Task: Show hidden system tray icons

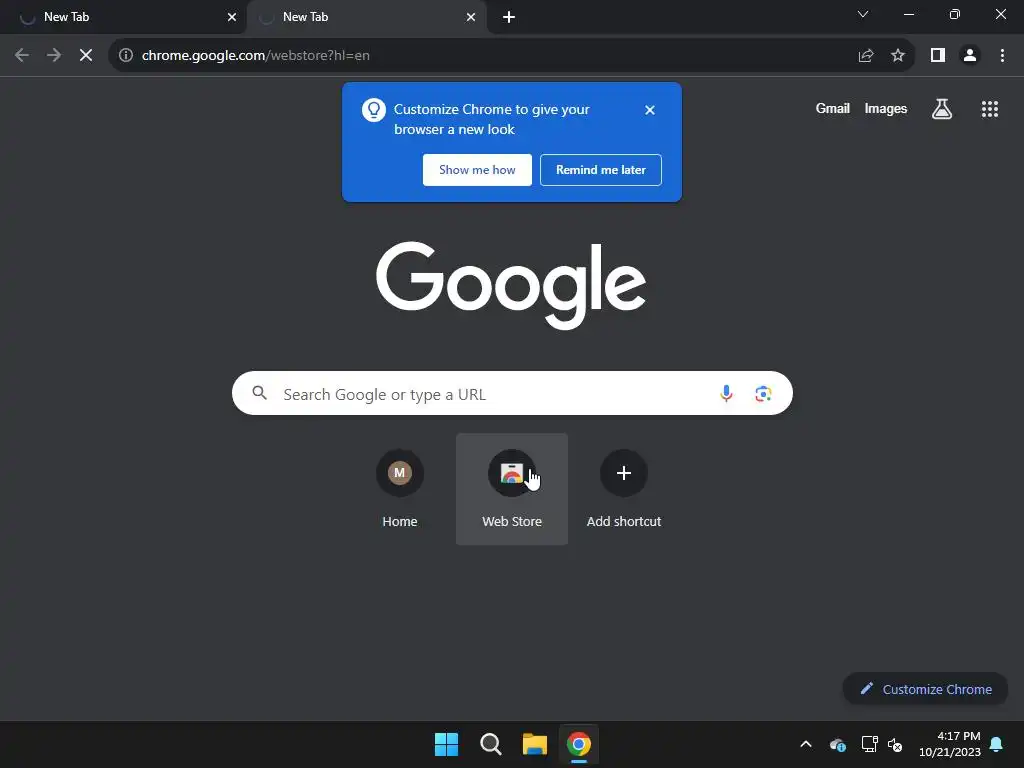Action: pos(806,744)
